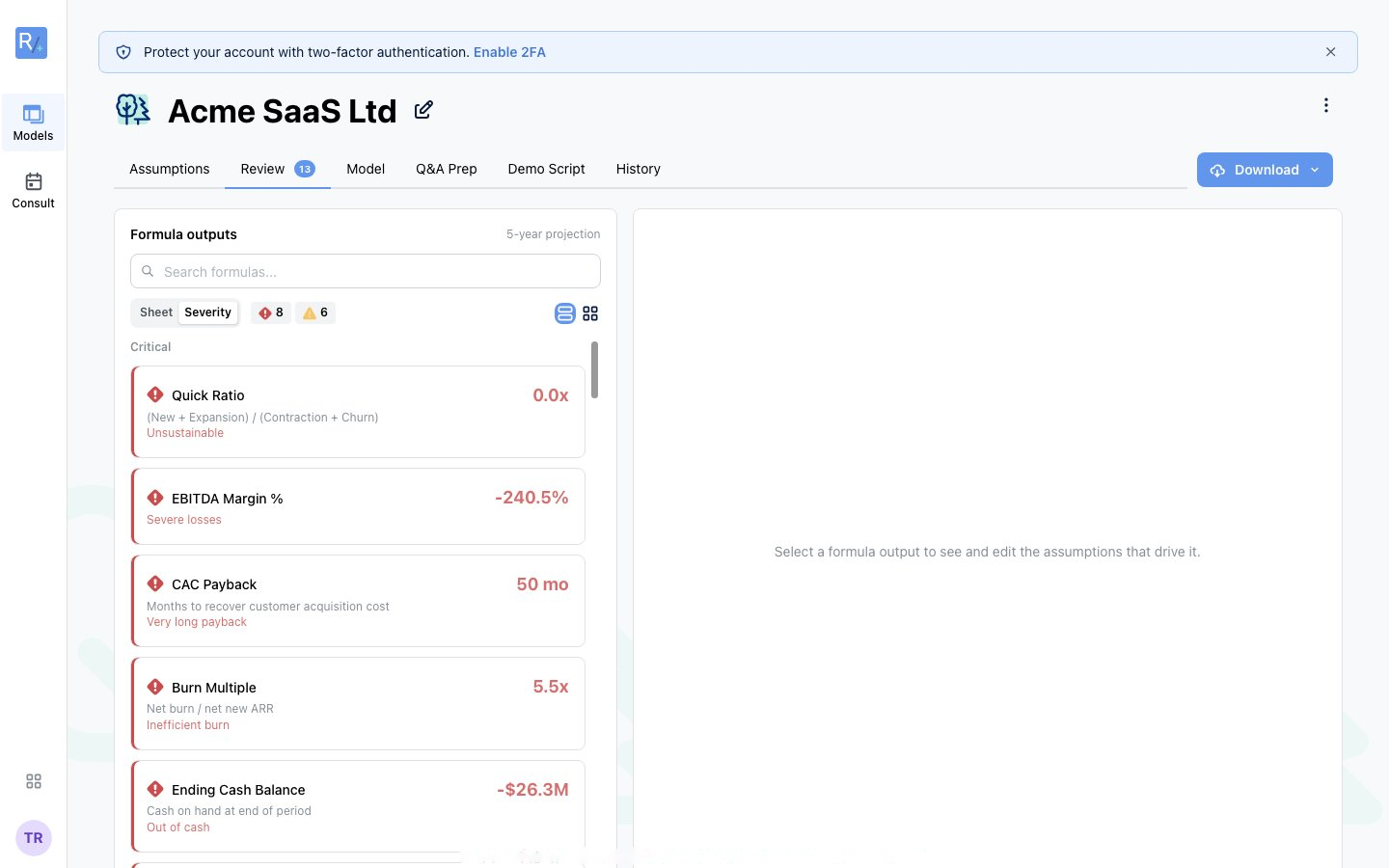The image size is (1389, 868).
Task: Open the three-dot more options menu
Action: tap(1326, 105)
